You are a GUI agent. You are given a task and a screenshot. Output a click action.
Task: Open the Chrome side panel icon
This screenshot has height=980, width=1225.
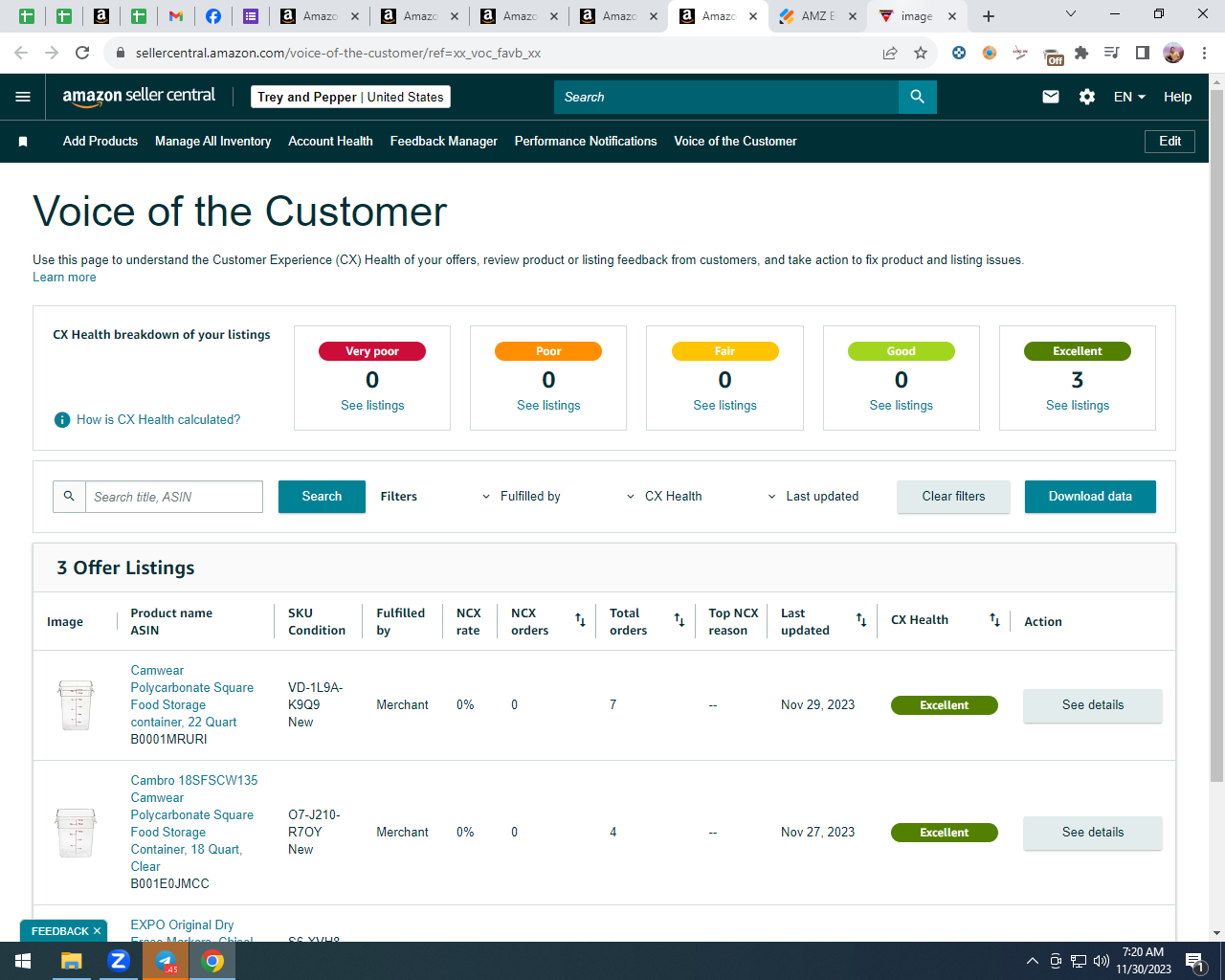coord(1143,53)
